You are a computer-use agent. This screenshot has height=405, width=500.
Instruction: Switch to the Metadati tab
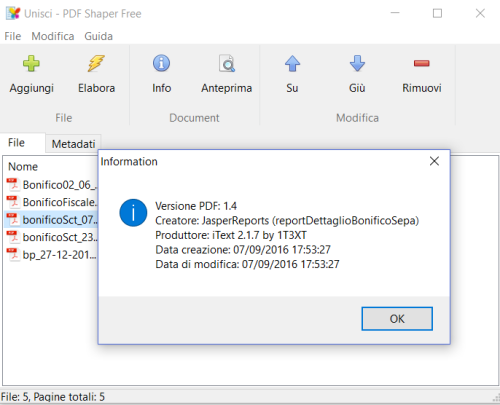coord(73,144)
